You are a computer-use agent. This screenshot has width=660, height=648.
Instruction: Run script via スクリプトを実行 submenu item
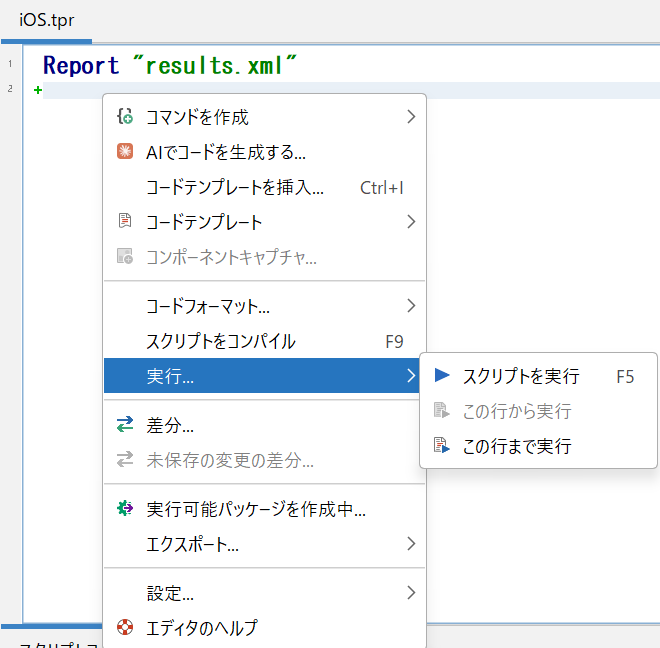pyautogui.click(x=538, y=376)
